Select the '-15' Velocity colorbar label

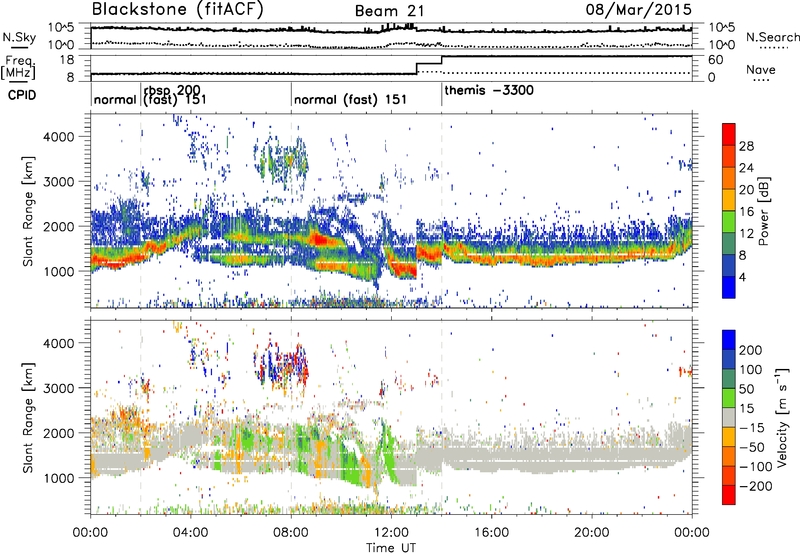click(x=752, y=428)
